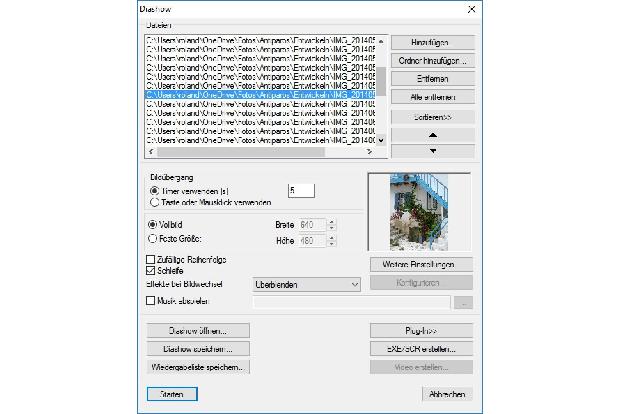621x414 pixels.
Task: Open the 'Überblenden' transition effect dropdown
Action: click(307, 284)
